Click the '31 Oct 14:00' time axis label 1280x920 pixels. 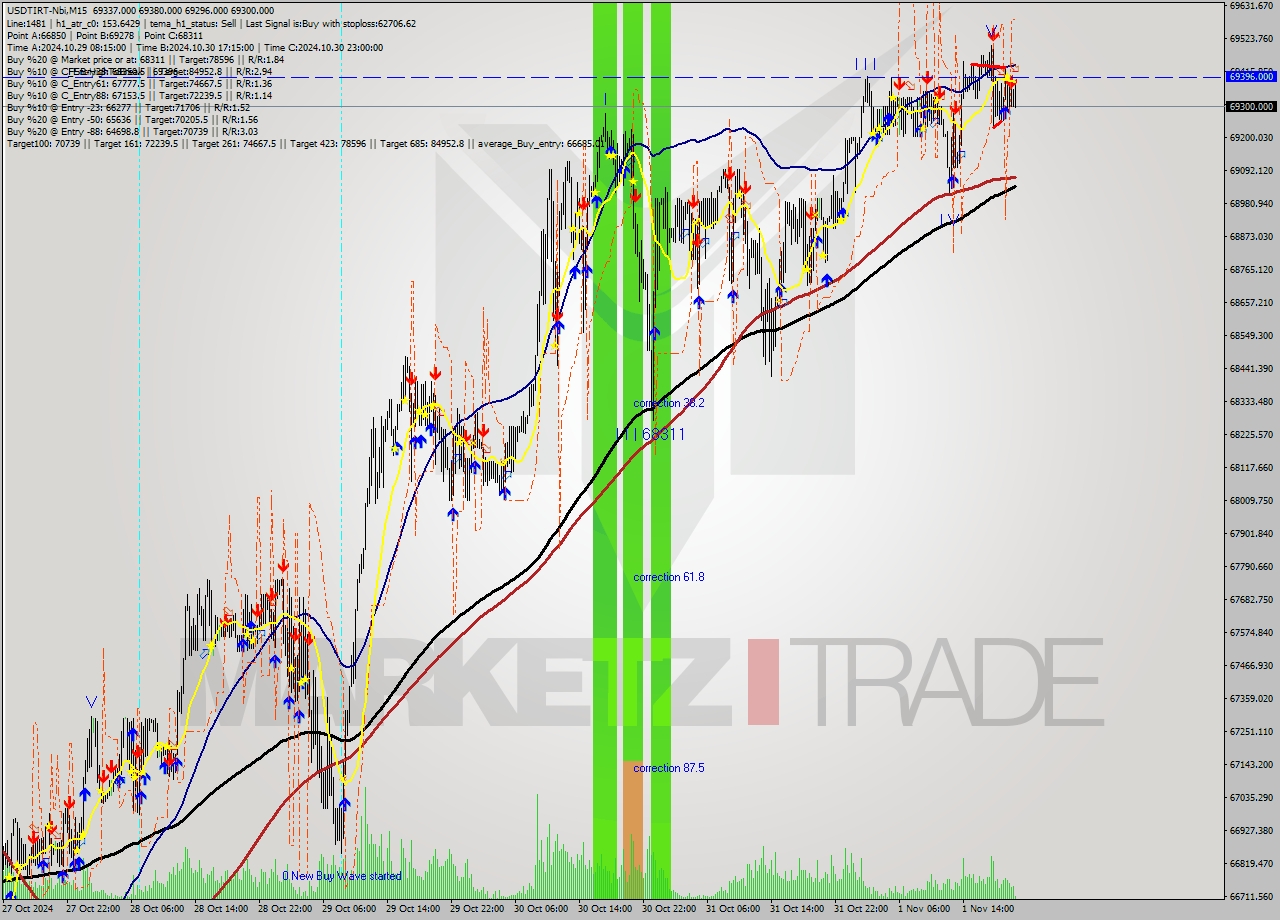797,909
